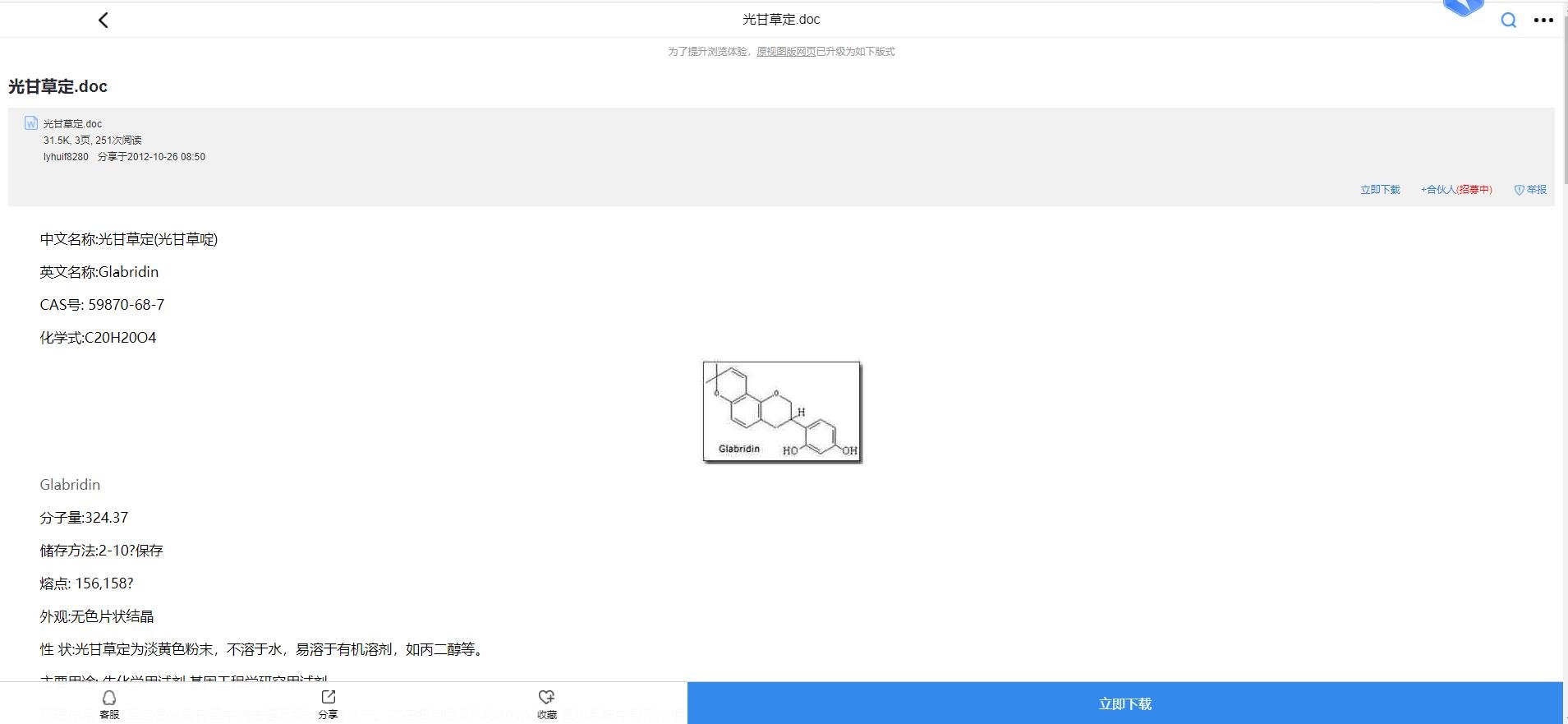
Task: Select the text 31.5K, 3页, 251次阅读
Action: 93,141
